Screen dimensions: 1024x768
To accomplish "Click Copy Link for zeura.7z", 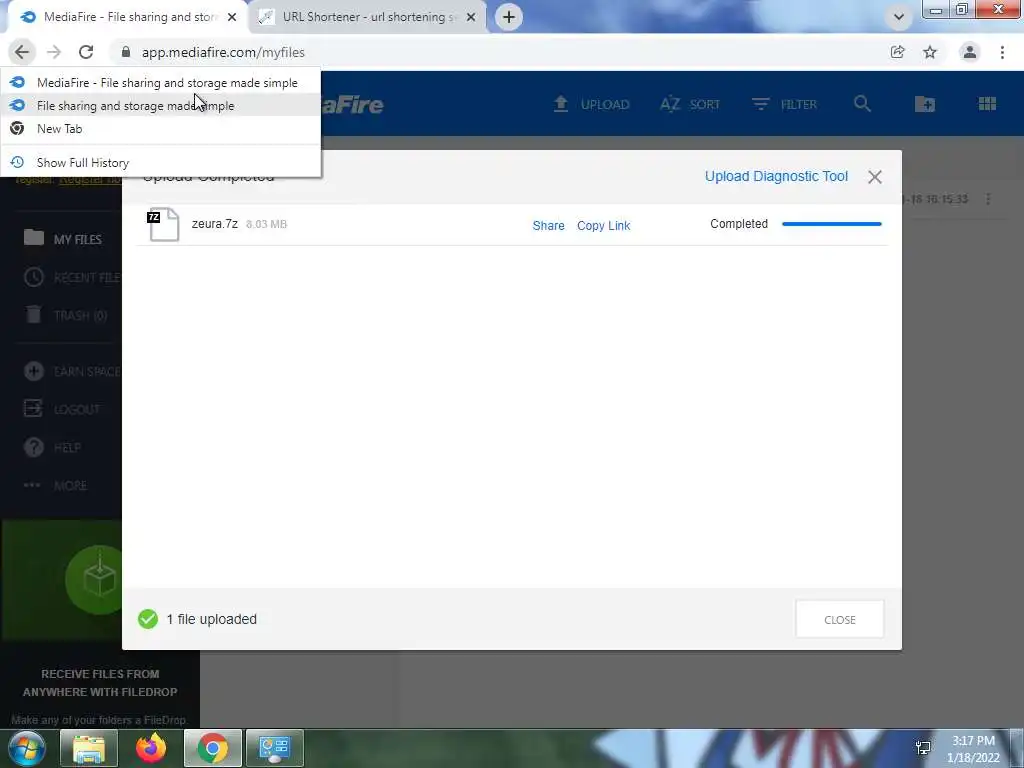I will click(603, 225).
